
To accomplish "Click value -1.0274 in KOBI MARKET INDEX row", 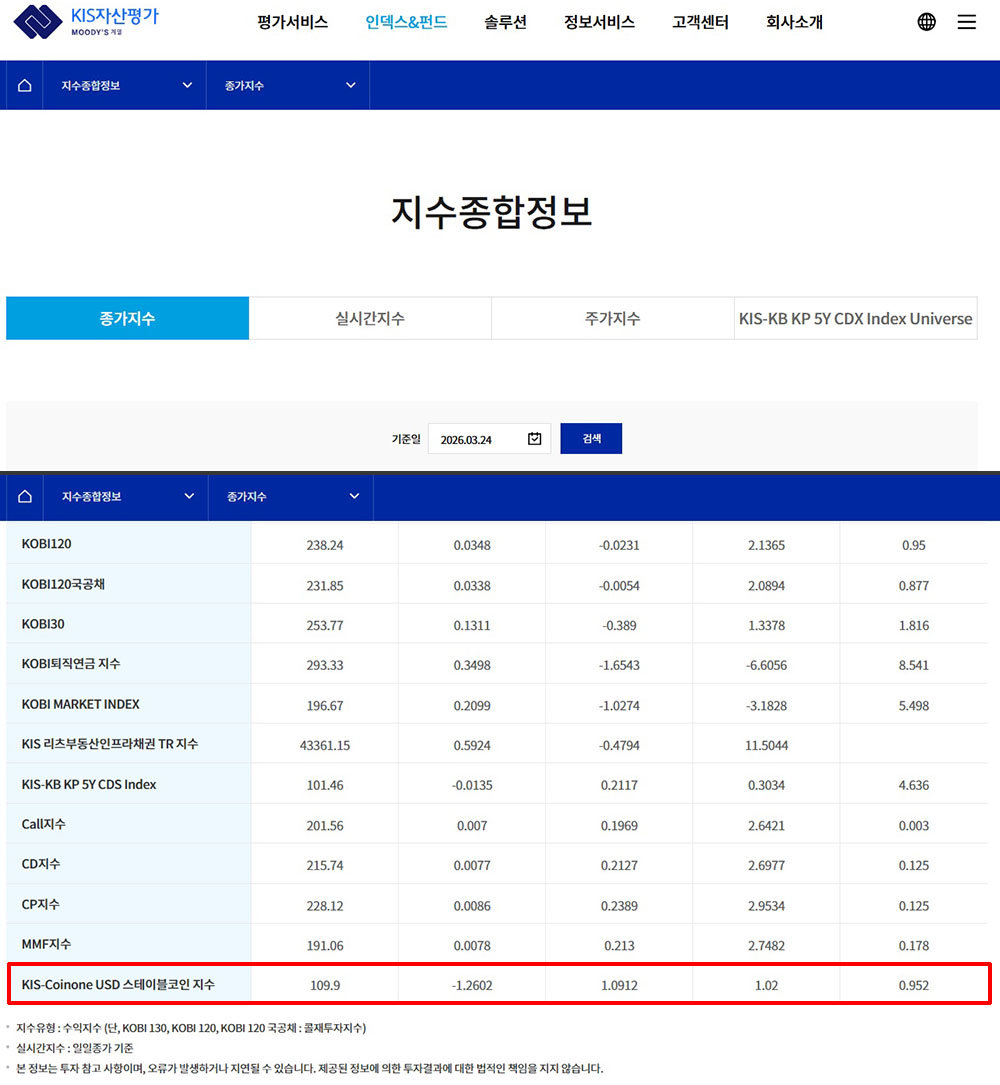I will pos(619,706).
